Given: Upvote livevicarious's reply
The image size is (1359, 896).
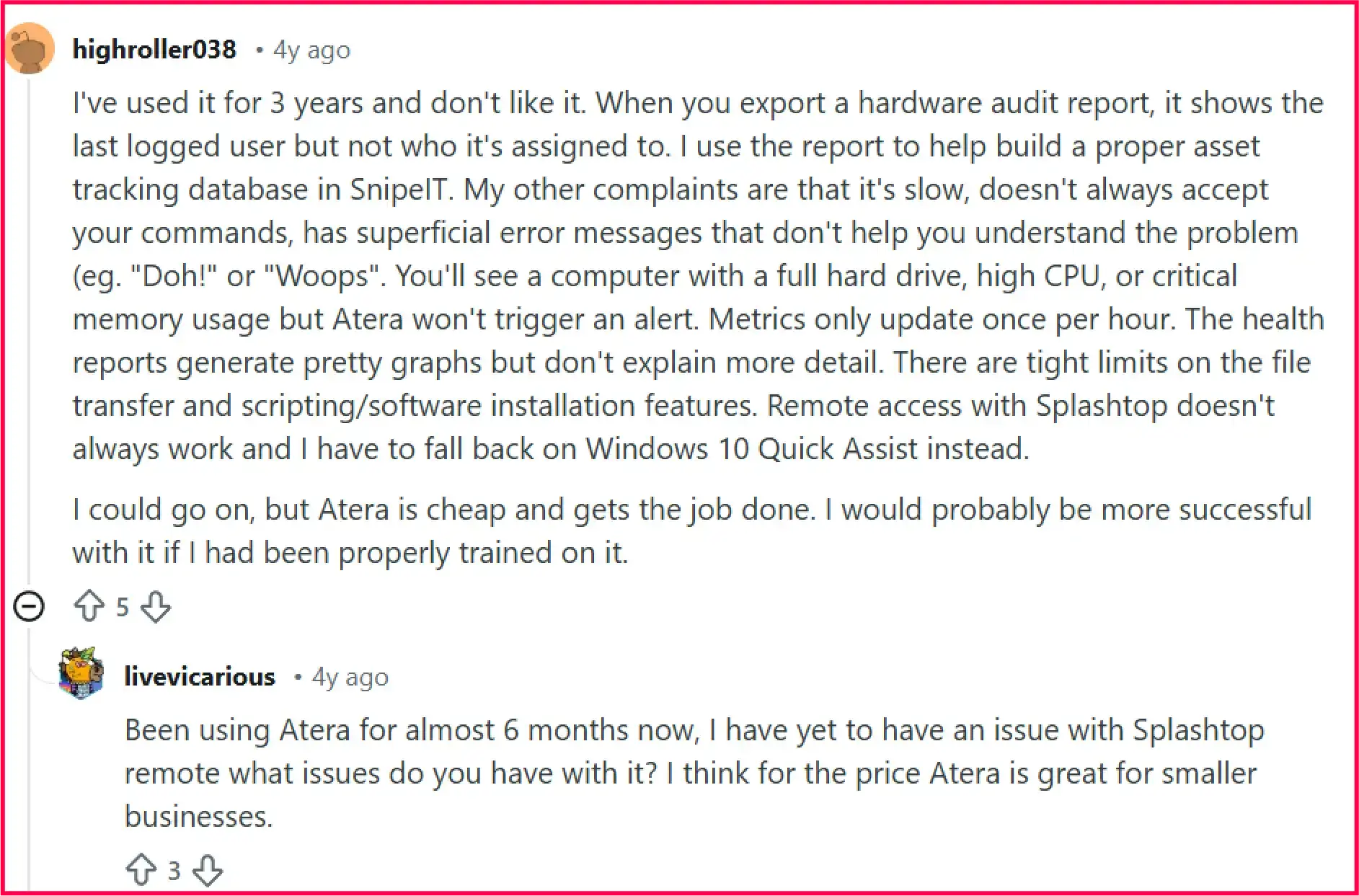Looking at the screenshot, I should click(x=142, y=870).
